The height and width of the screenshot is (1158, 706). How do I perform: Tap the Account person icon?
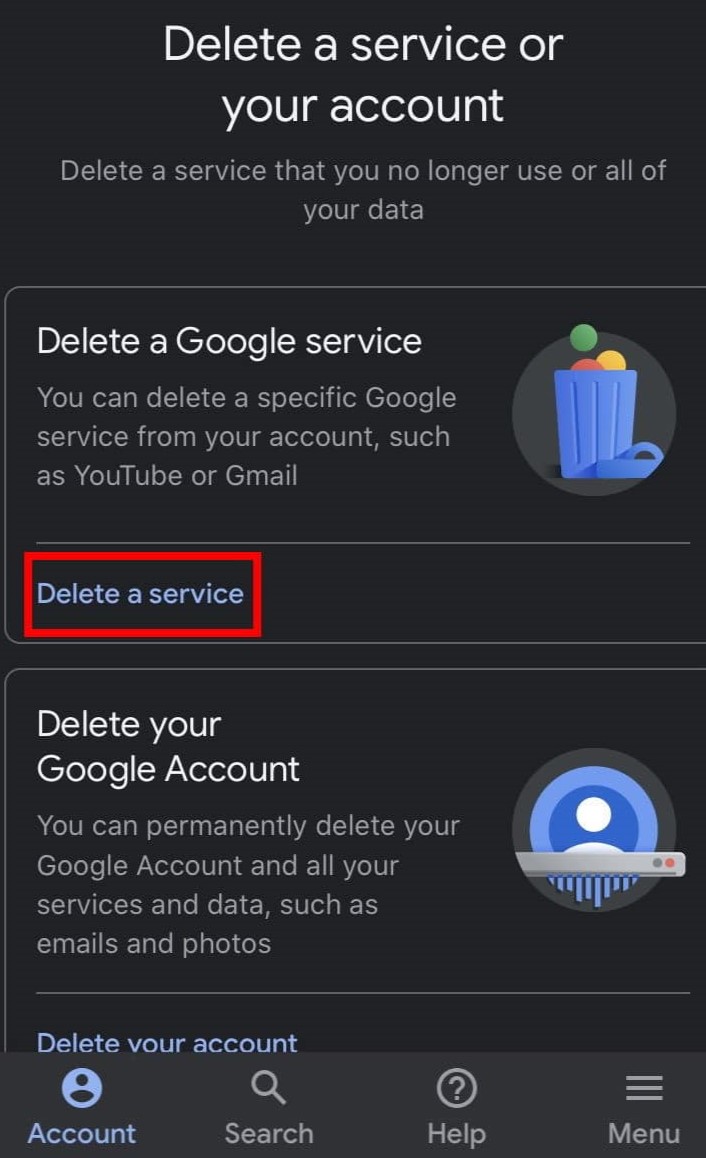click(x=82, y=1088)
